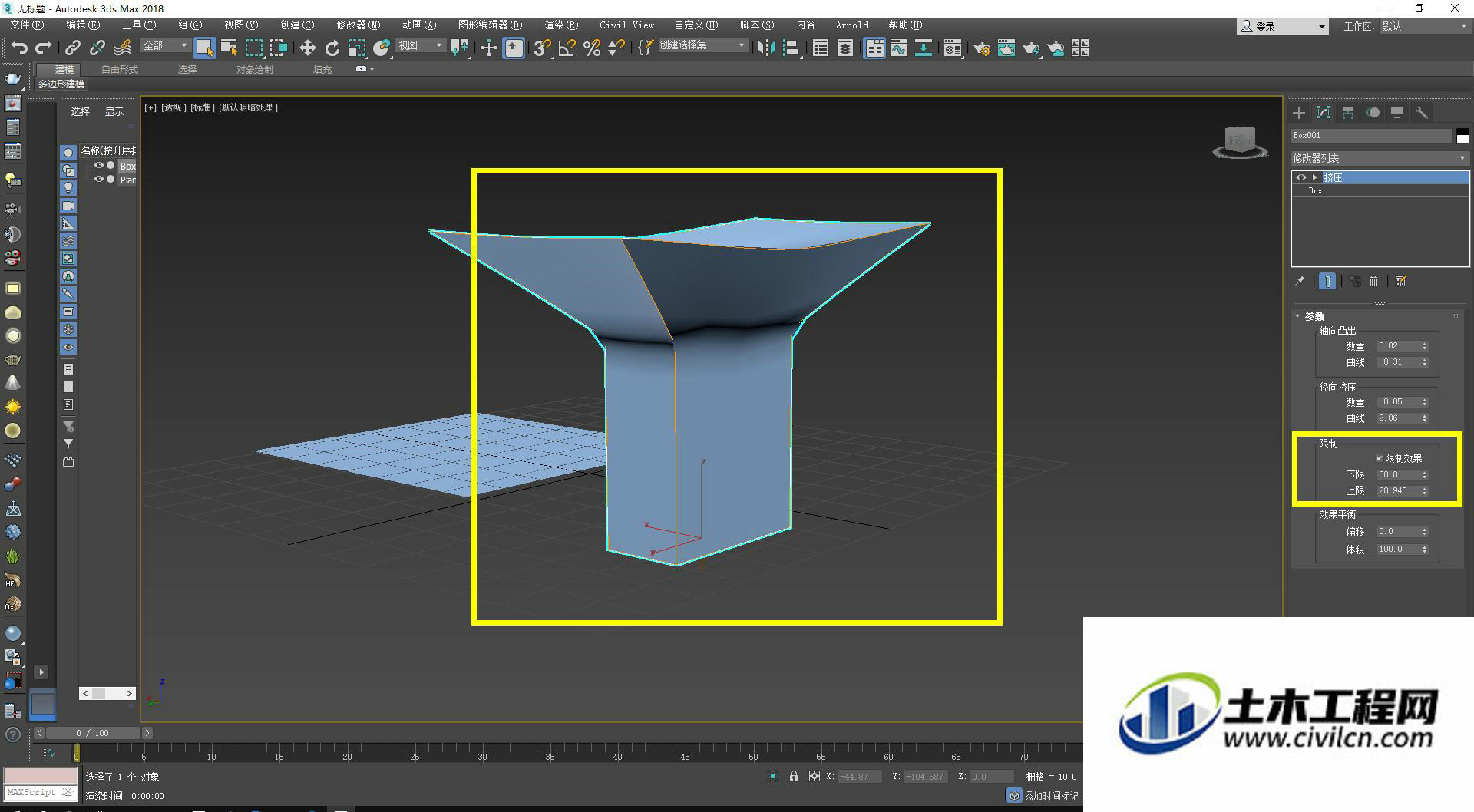Switch to the 对象绘制 ribbon tab
Viewport: 1474px width, 812px height.
[254, 70]
